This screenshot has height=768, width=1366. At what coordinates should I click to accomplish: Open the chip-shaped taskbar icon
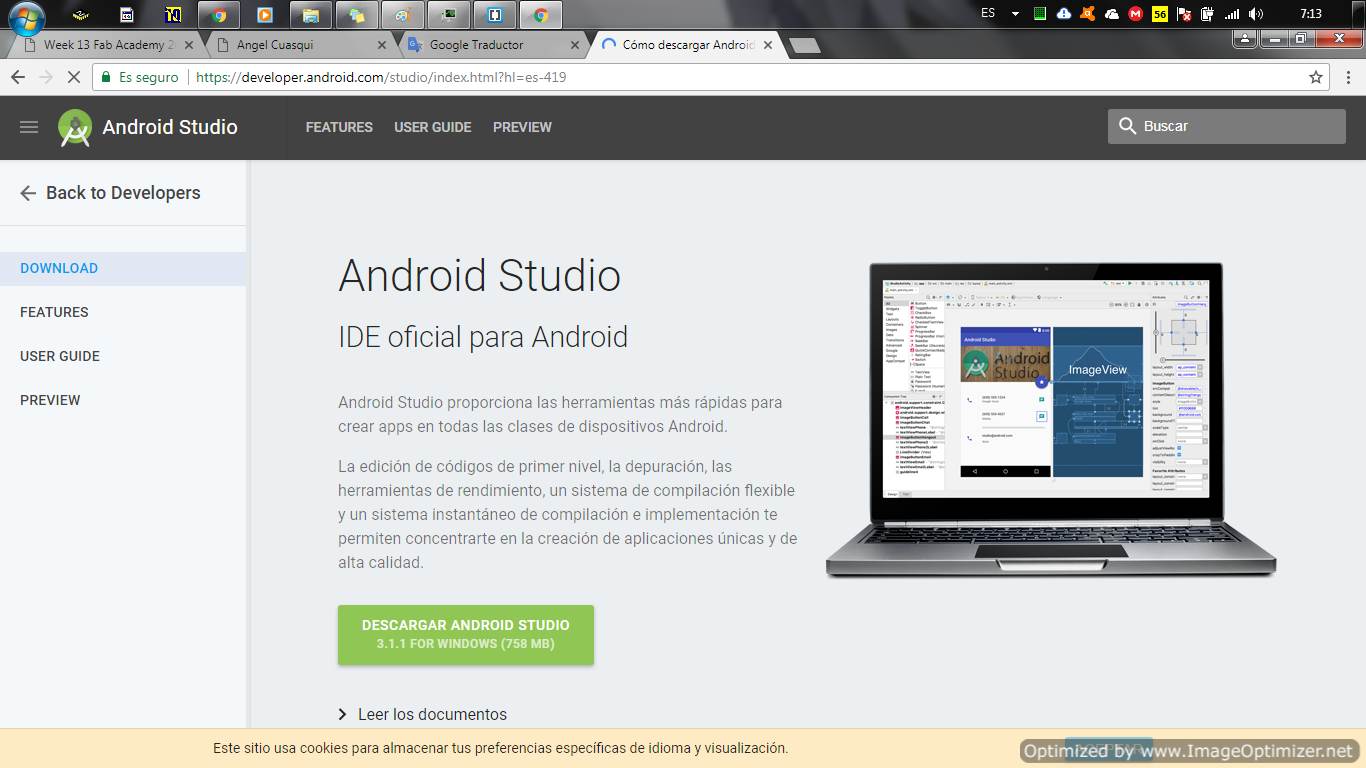point(82,15)
